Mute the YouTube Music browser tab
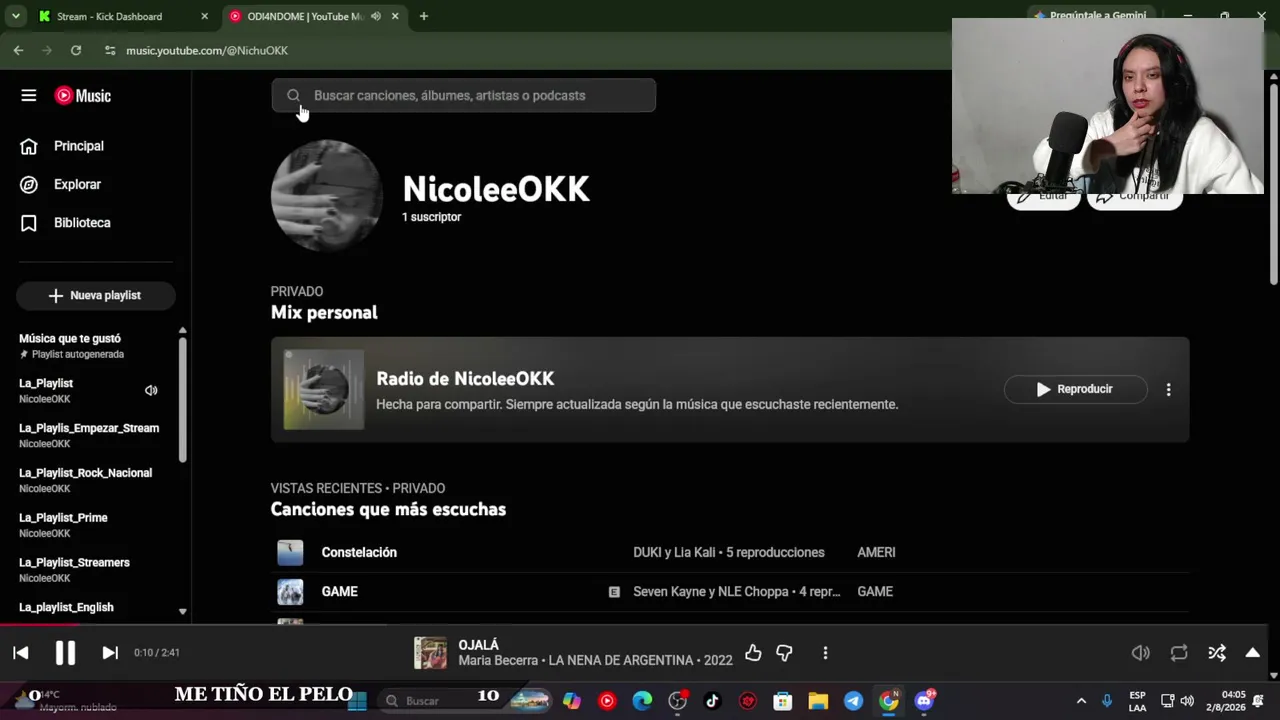This screenshot has height=720, width=1280. (x=376, y=16)
